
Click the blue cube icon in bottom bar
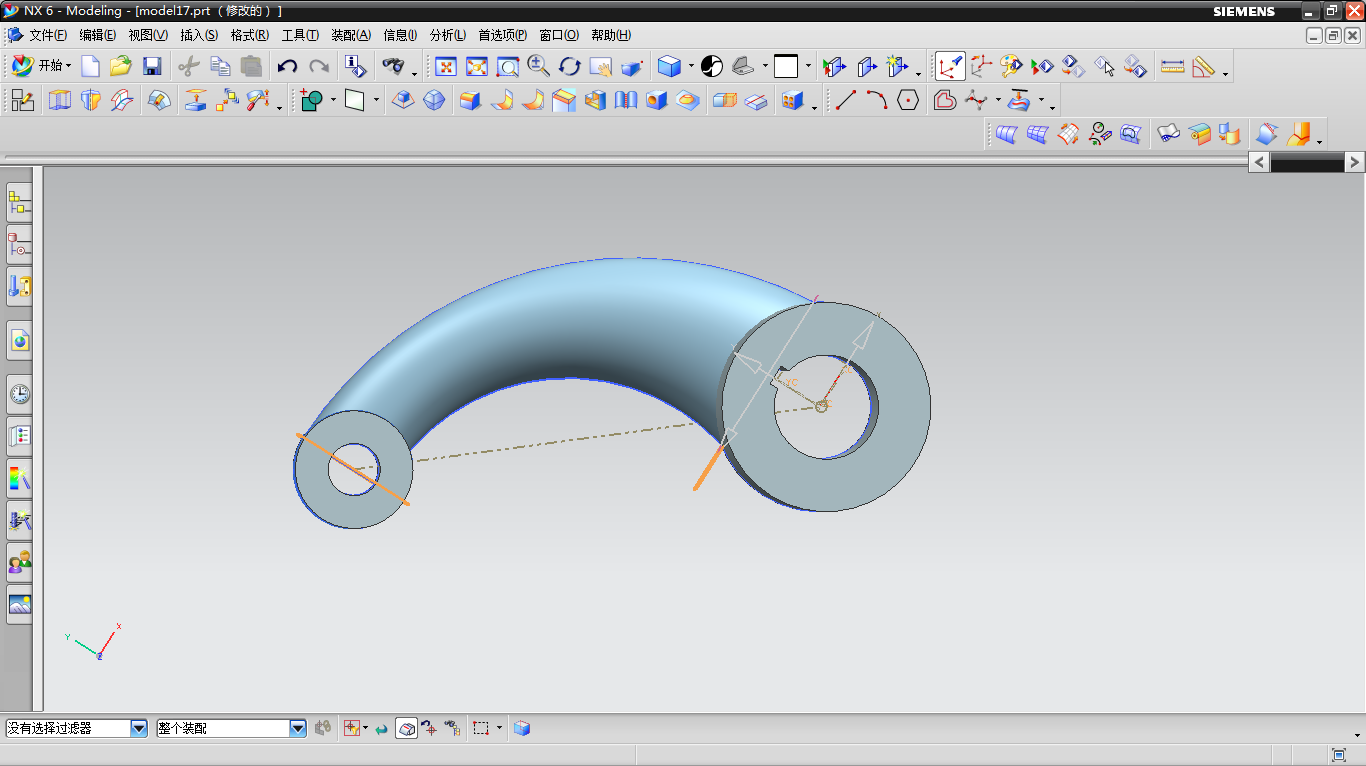coord(522,729)
